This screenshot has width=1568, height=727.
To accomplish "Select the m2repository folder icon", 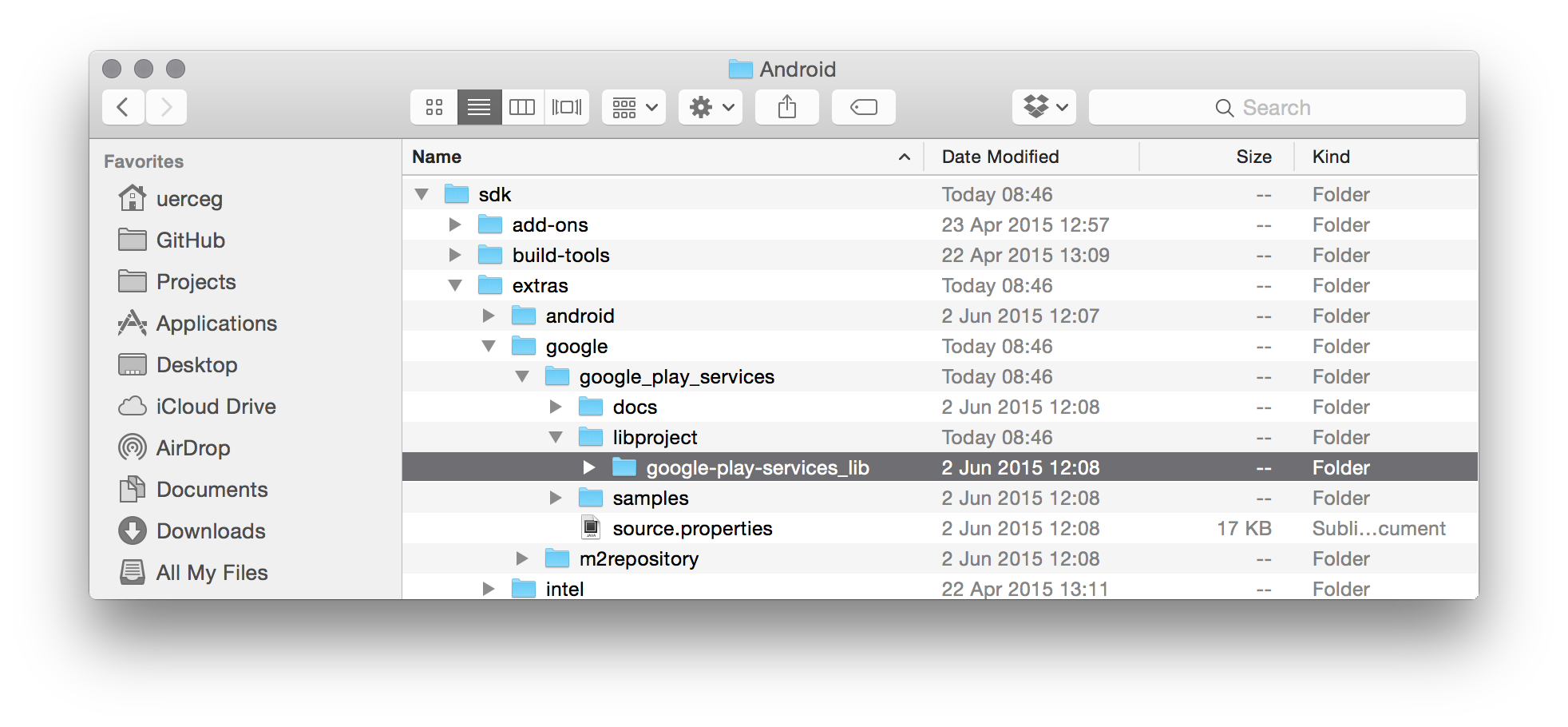I will point(557,558).
